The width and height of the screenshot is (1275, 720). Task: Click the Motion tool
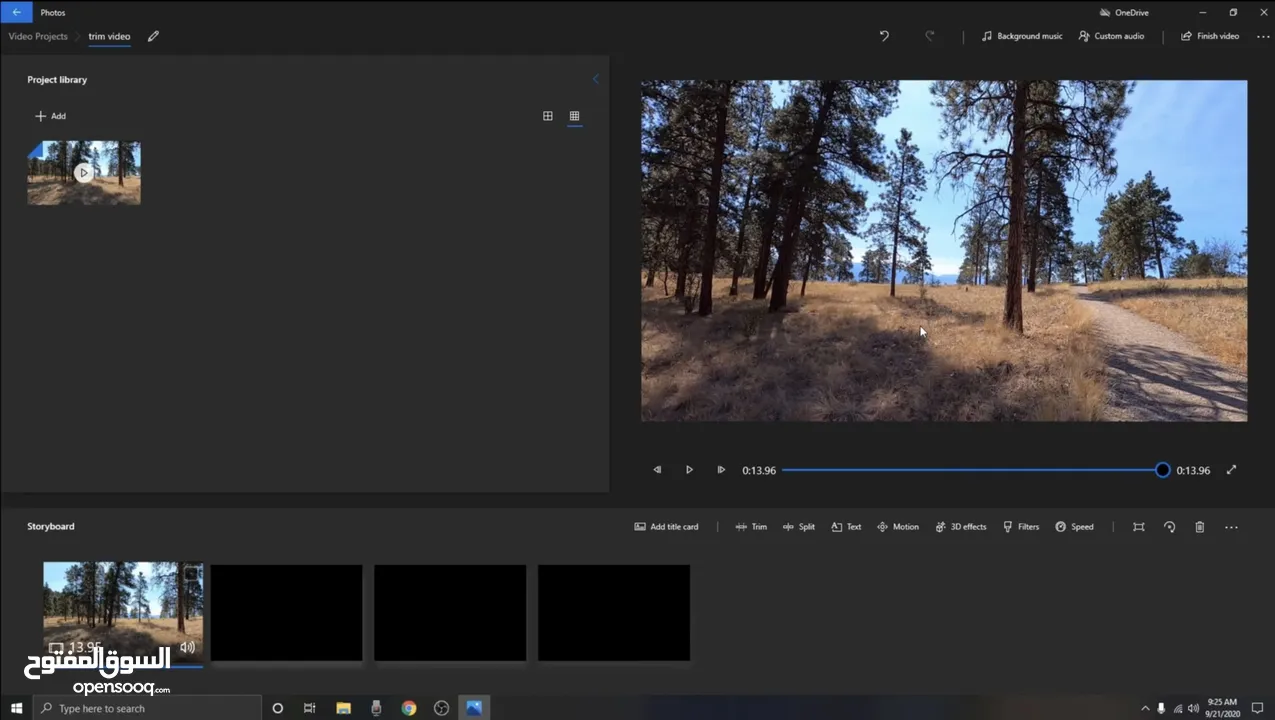pos(897,527)
